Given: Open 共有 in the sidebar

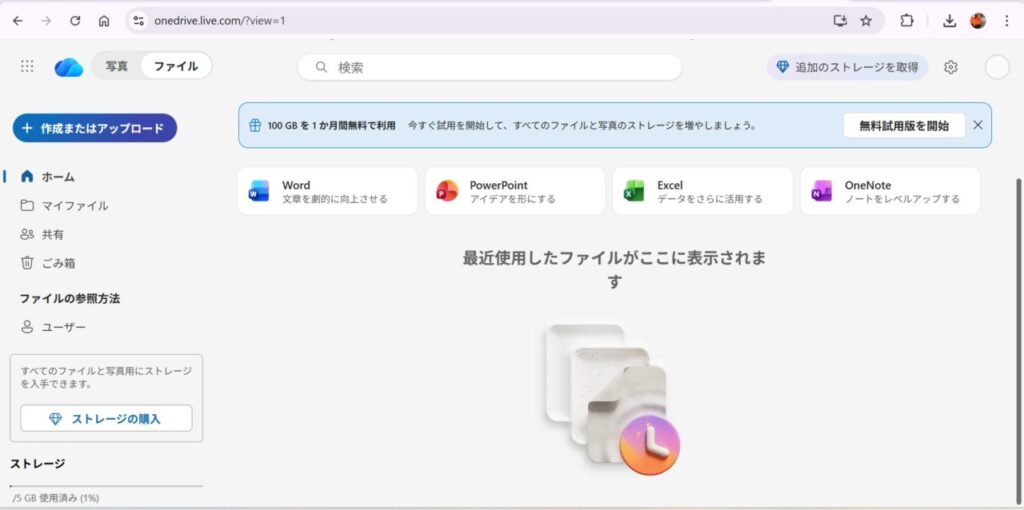Looking at the screenshot, I should pyautogui.click(x=53, y=234).
